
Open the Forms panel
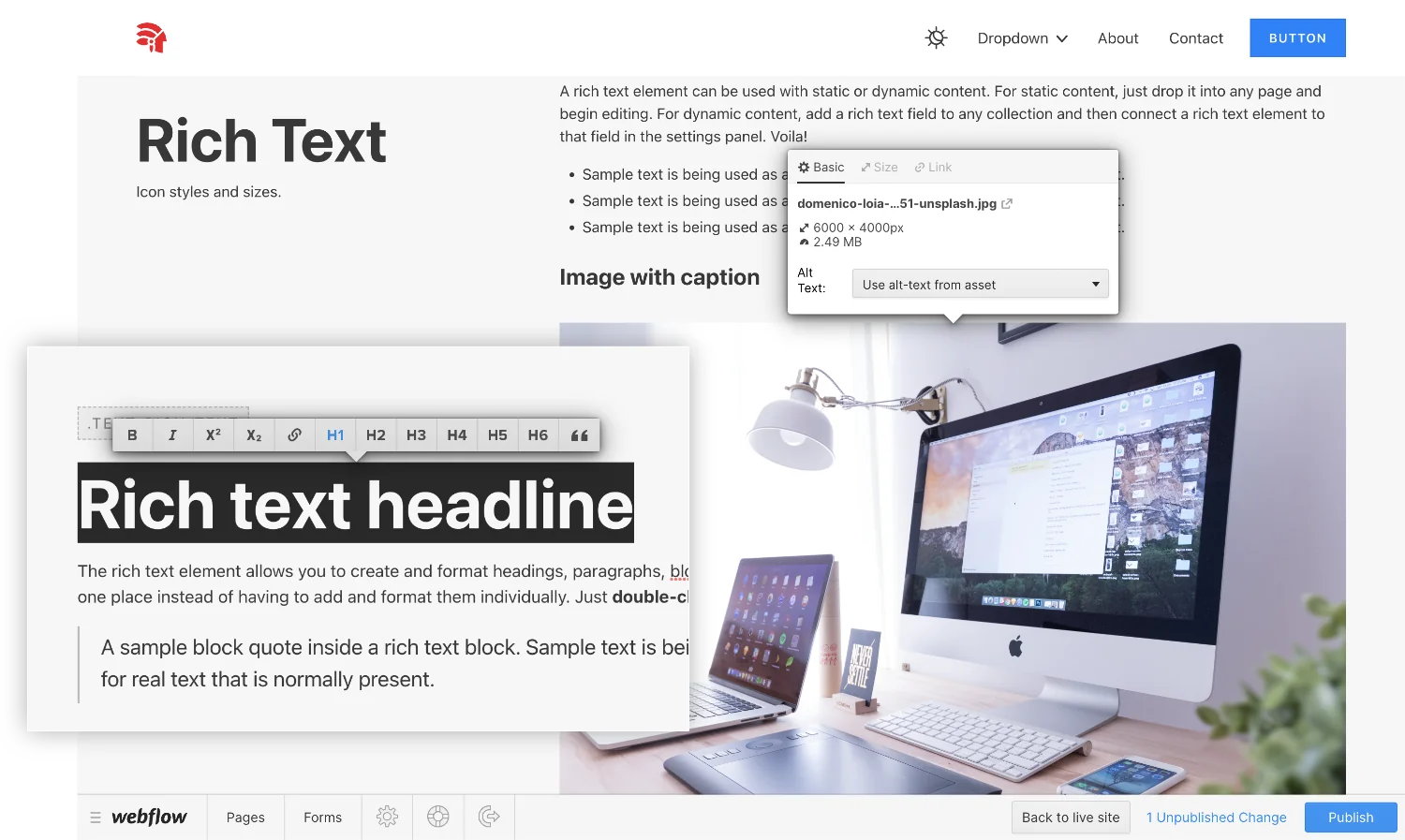(322, 818)
